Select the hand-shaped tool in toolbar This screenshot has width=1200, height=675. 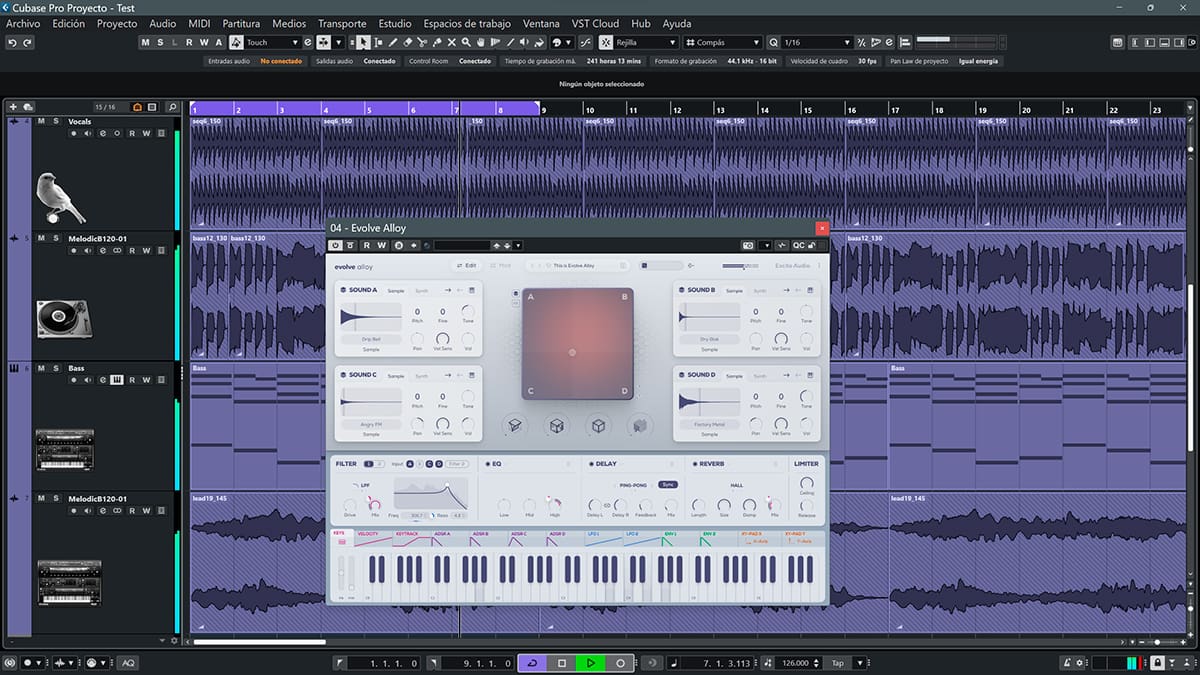point(482,43)
